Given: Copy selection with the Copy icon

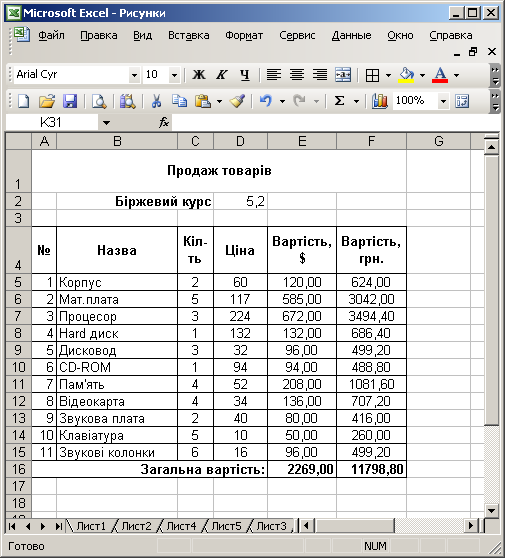Looking at the screenshot, I should pos(179,101).
